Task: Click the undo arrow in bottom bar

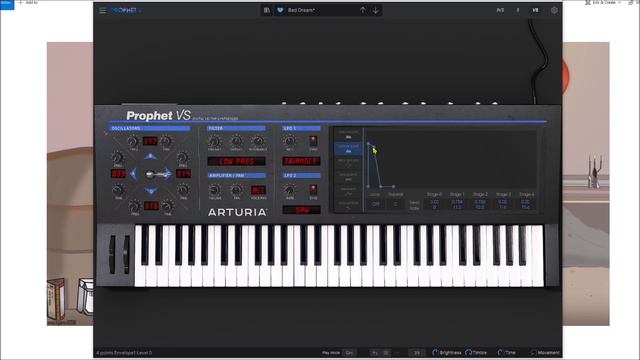Action: click(375, 353)
